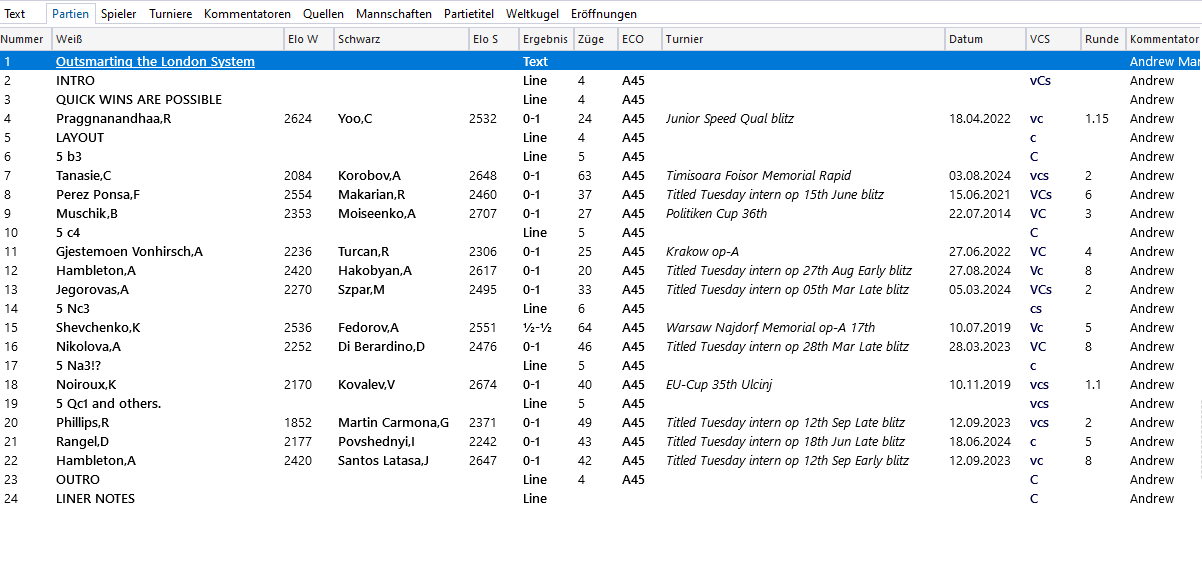Click the Elo W column header
This screenshot has height=586, width=1202.
coord(302,40)
